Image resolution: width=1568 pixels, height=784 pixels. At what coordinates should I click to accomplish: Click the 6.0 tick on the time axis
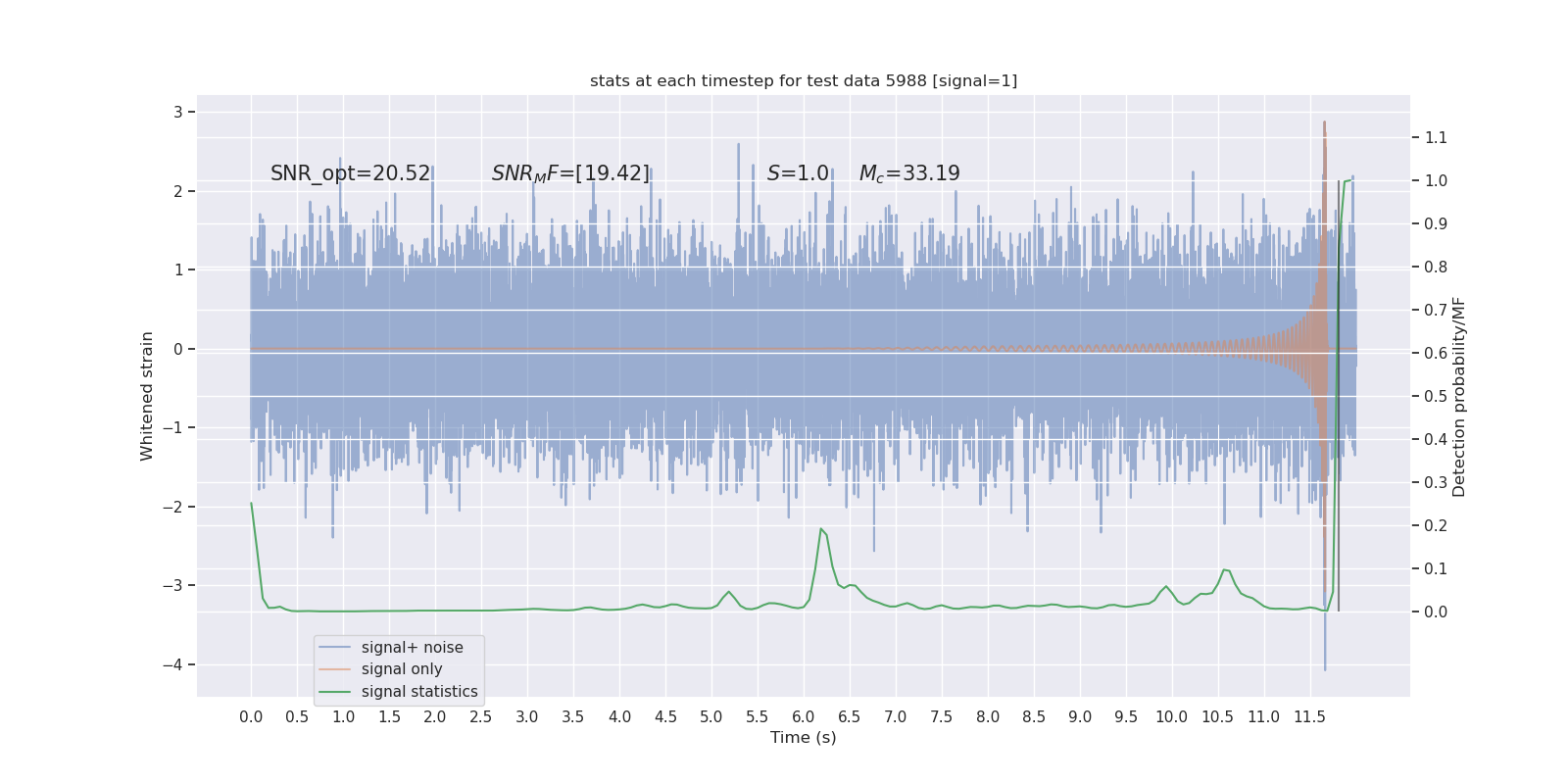coord(804,717)
